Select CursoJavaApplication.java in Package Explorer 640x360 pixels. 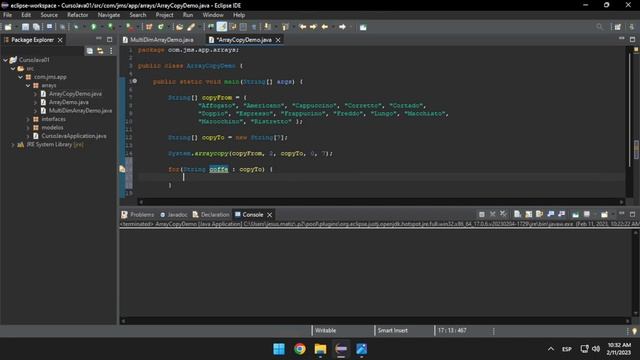[74, 136]
